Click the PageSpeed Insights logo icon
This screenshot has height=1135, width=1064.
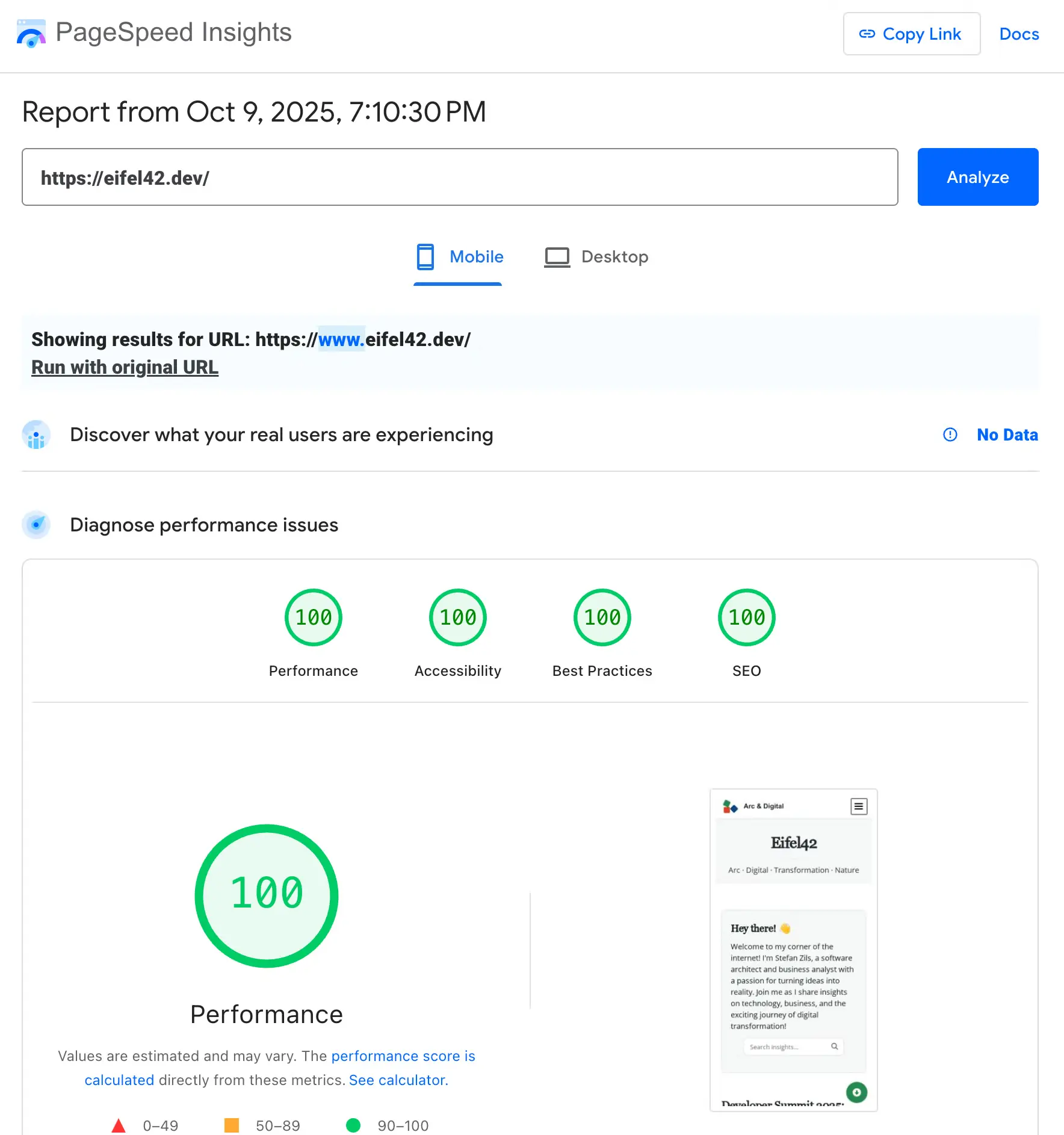pyautogui.click(x=31, y=34)
